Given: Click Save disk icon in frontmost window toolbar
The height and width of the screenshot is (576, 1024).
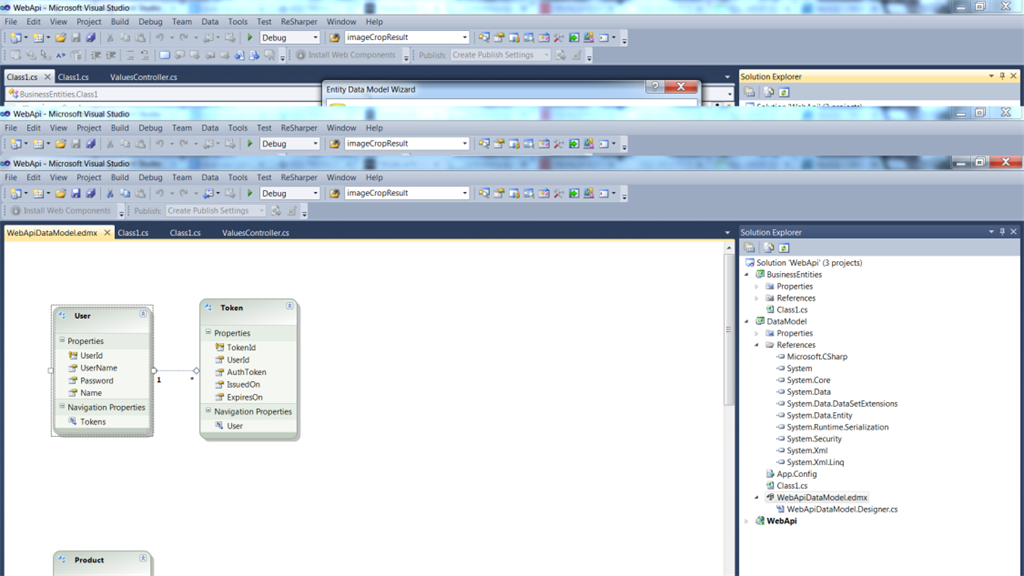Looking at the screenshot, I should [x=76, y=193].
